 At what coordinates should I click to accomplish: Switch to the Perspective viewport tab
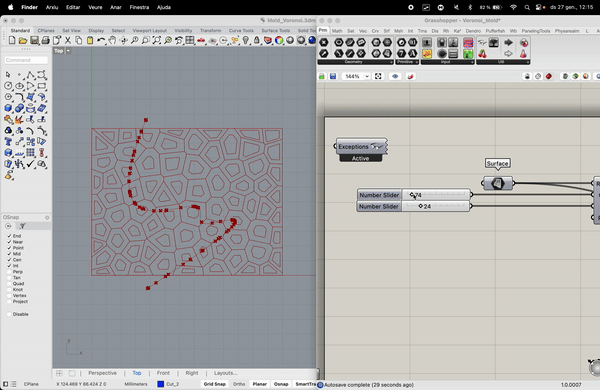coord(102,373)
